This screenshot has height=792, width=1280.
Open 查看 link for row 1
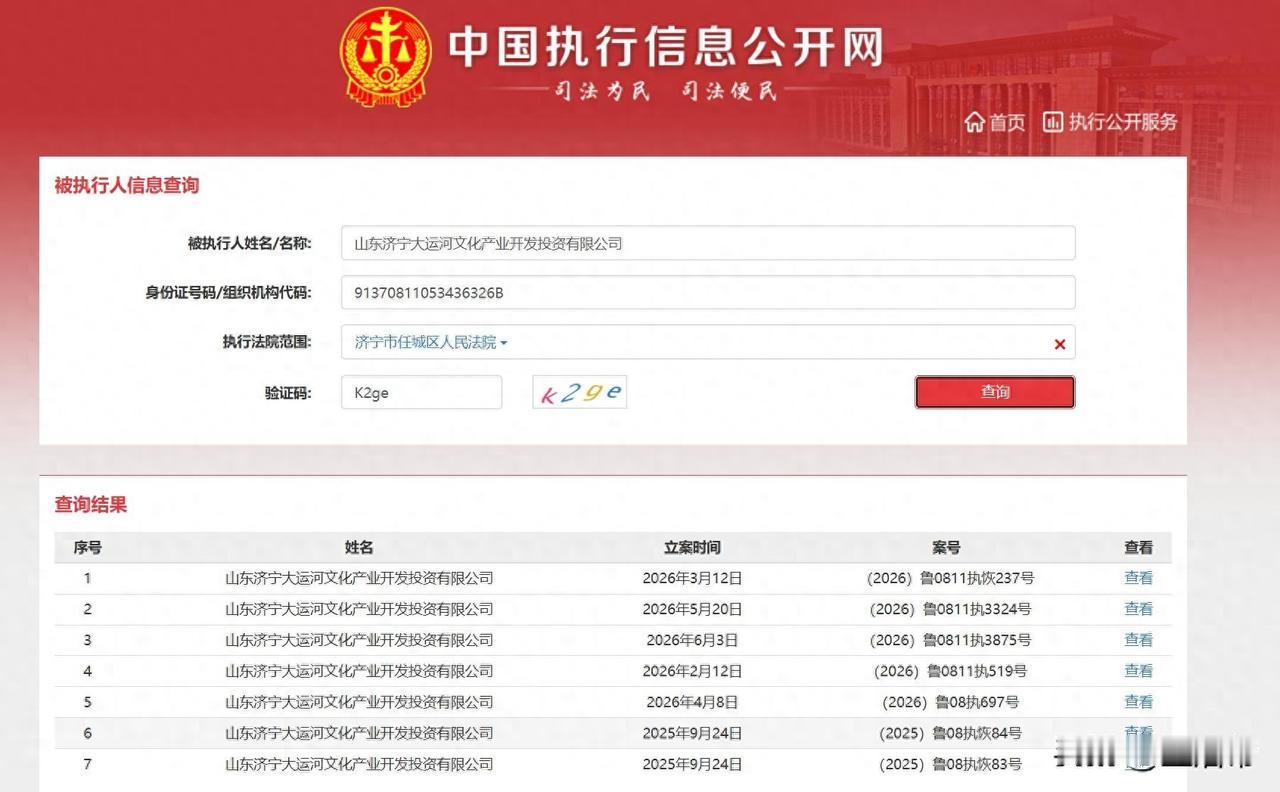point(1139,577)
